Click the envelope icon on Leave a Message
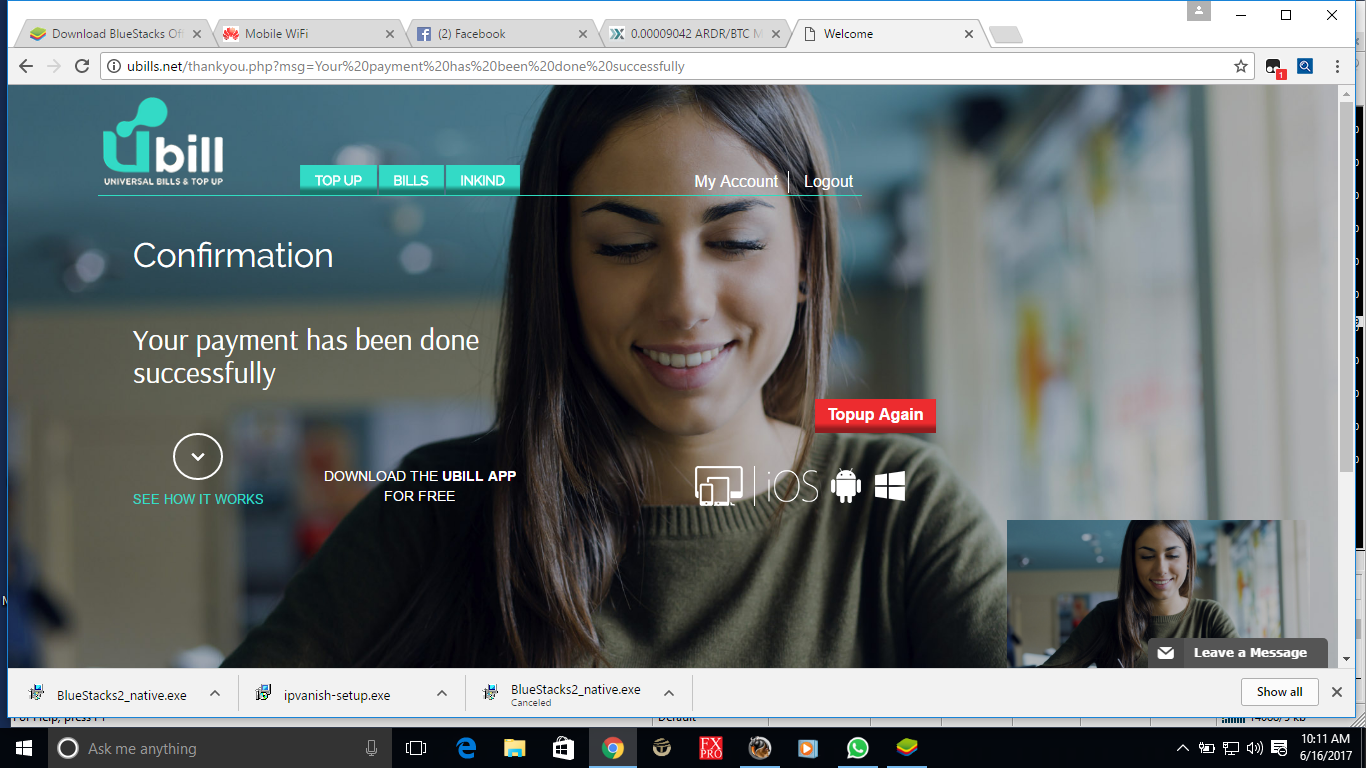Viewport: 1366px width, 768px height. click(x=1166, y=652)
